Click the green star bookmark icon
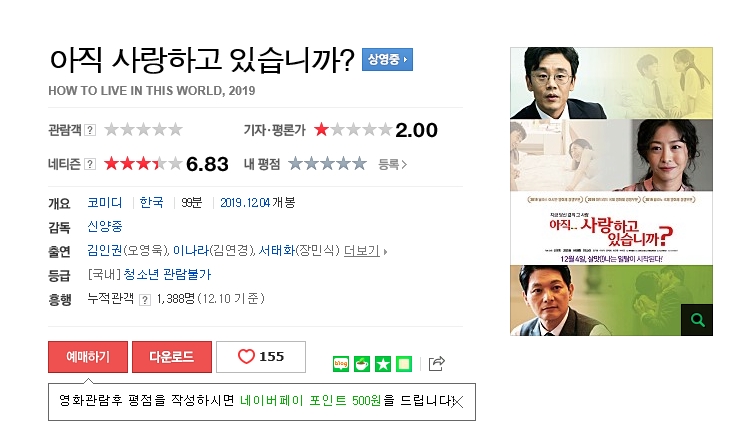This screenshot has height=444, width=753. [x=383, y=364]
